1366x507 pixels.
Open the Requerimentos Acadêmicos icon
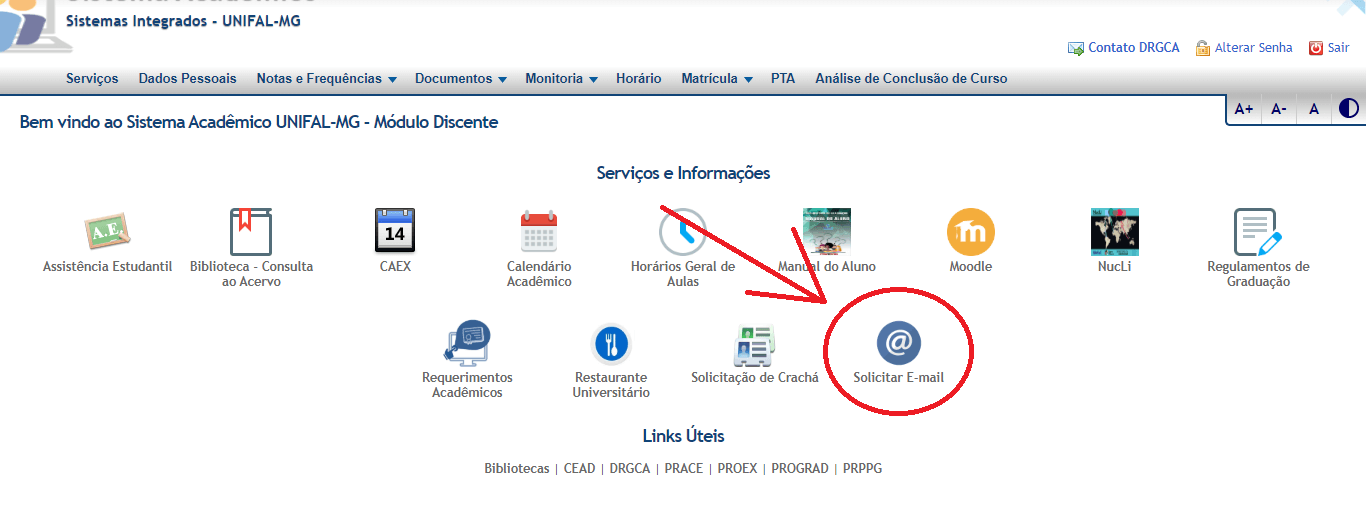pos(466,343)
